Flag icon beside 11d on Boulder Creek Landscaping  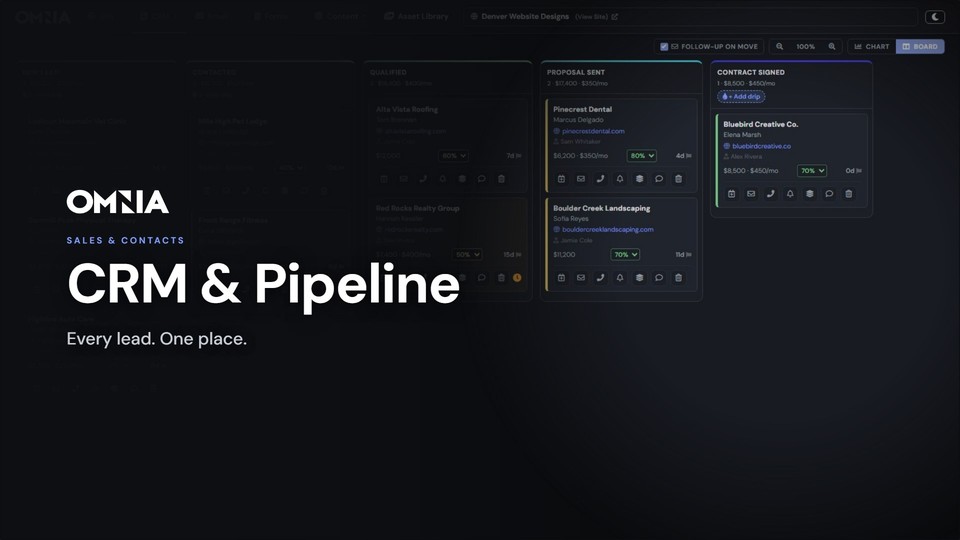click(x=689, y=254)
